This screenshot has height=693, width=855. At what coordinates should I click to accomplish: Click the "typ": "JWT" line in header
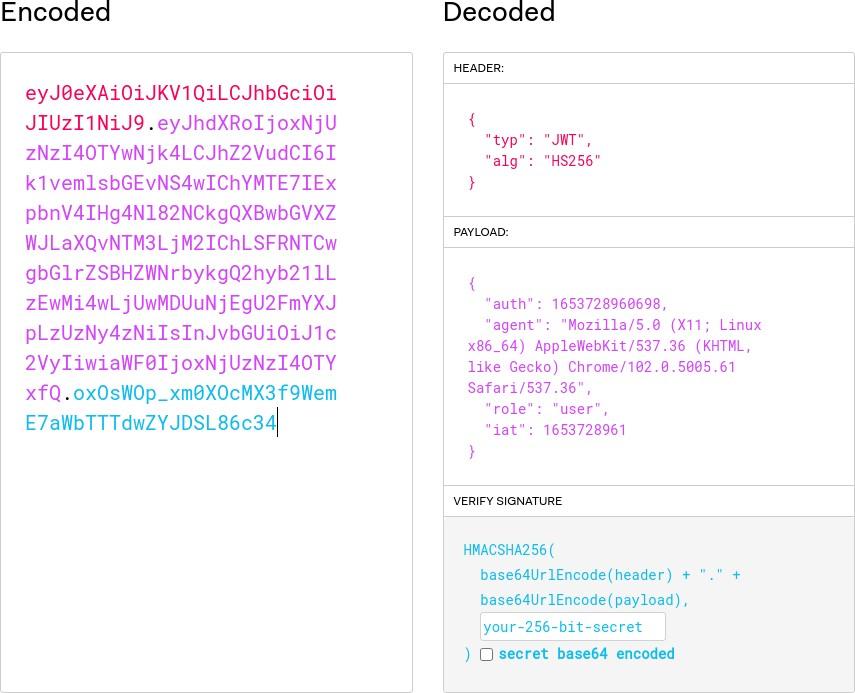point(538,140)
